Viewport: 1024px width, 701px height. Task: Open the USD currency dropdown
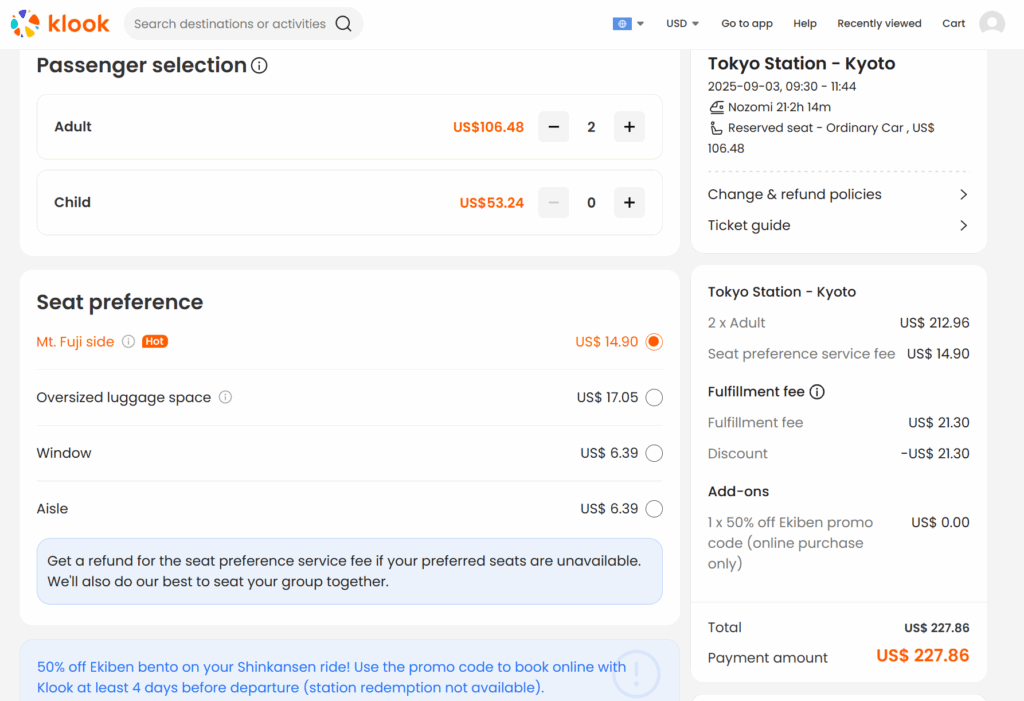point(682,24)
